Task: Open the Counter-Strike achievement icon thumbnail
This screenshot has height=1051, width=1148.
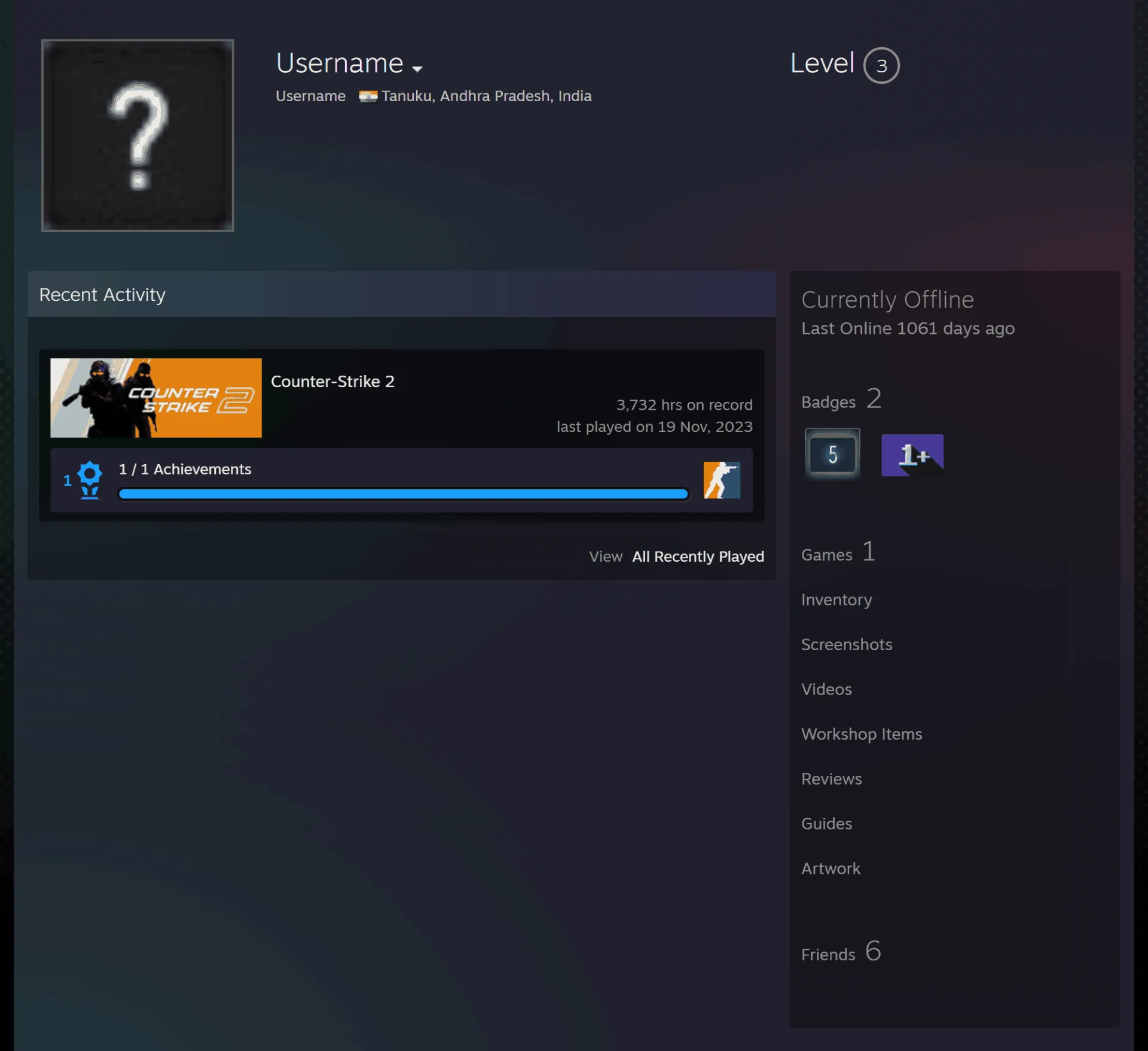Action: [722, 480]
